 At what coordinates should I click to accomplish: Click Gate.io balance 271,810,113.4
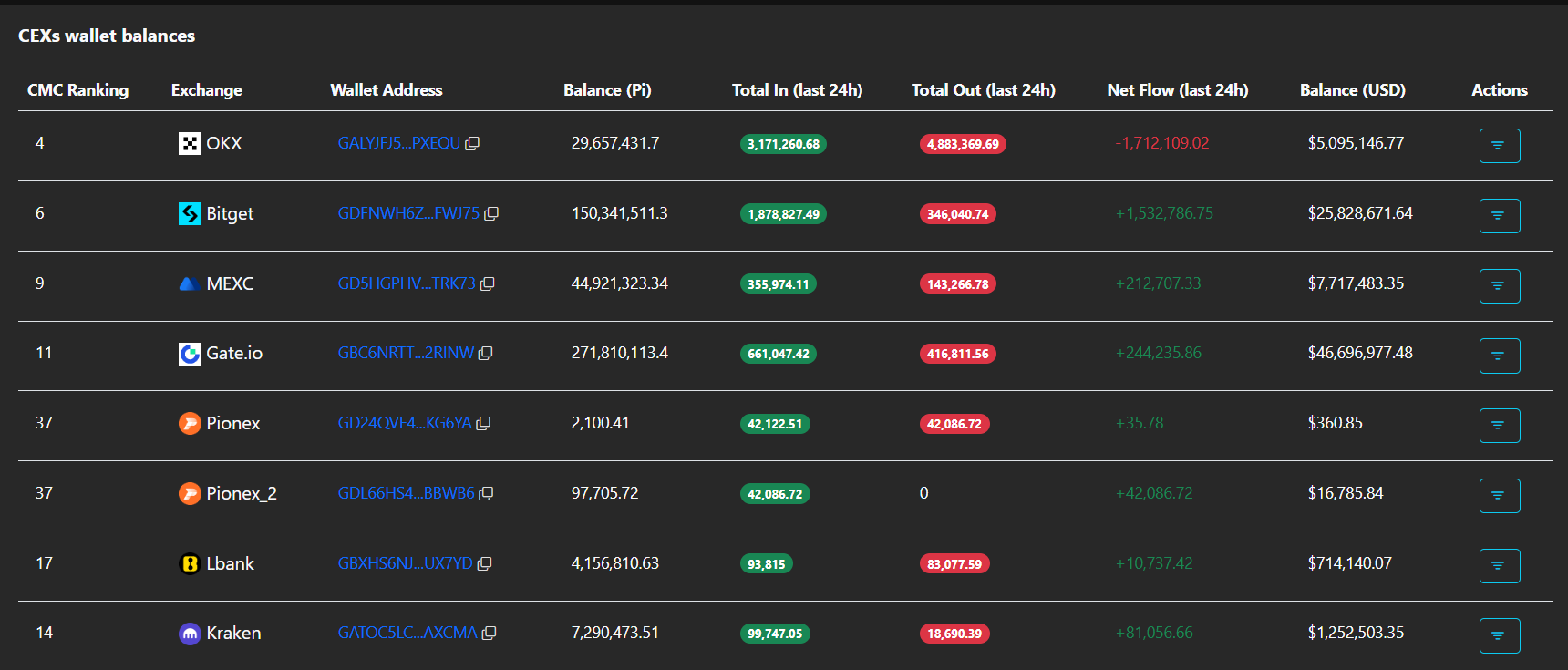(620, 353)
